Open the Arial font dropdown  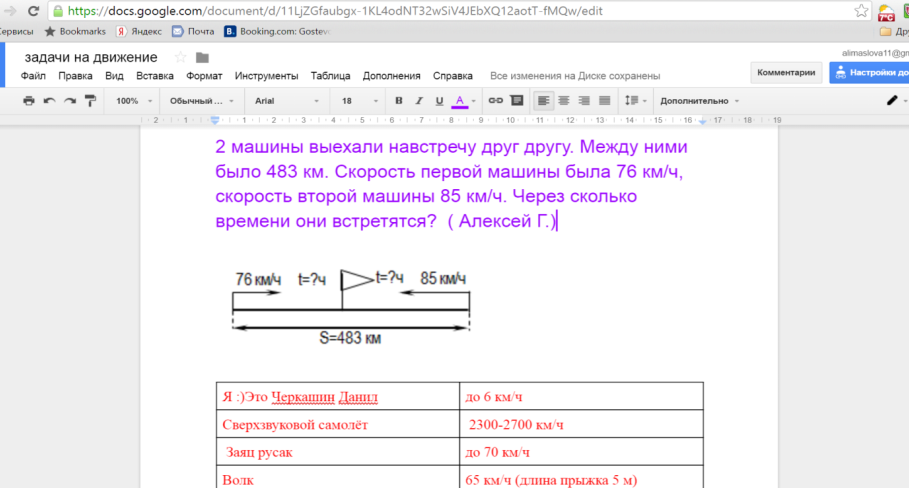[285, 101]
